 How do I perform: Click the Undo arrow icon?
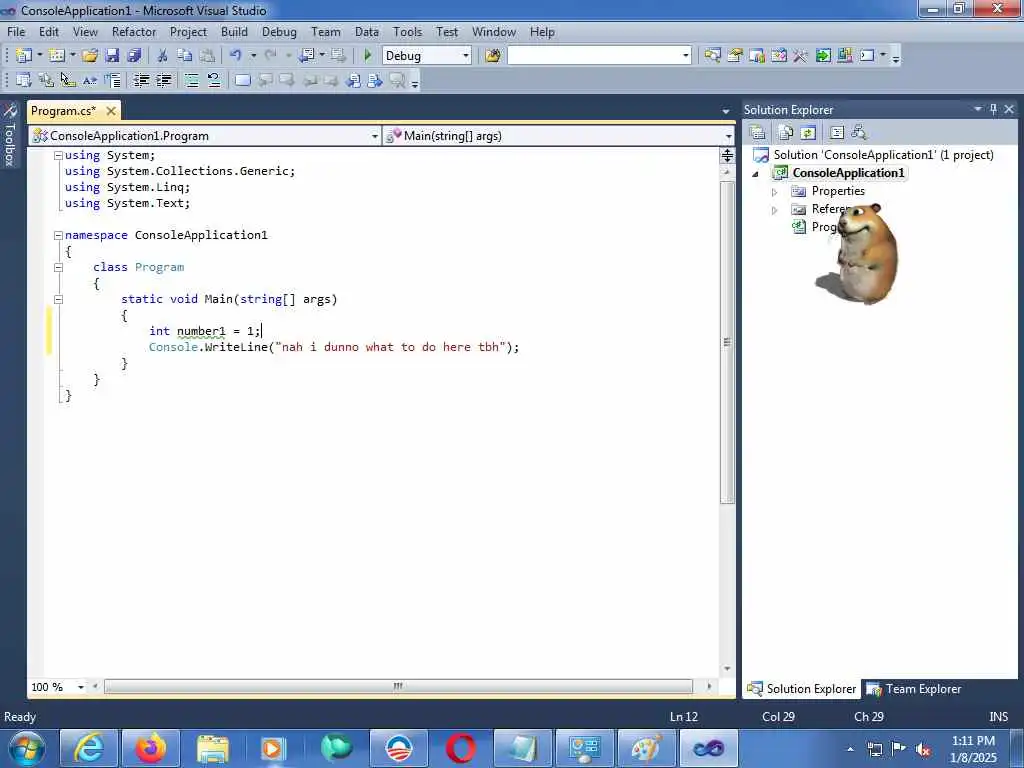click(x=236, y=56)
